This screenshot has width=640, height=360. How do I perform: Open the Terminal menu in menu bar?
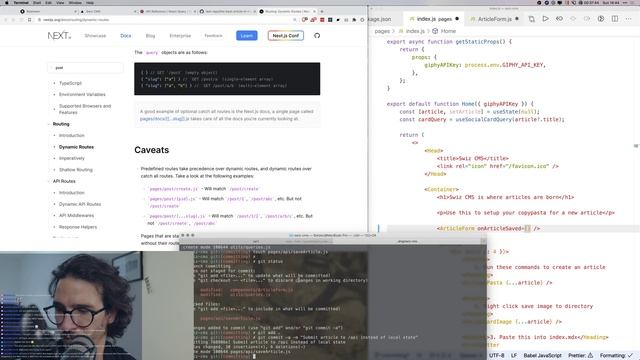tap(21, 2)
